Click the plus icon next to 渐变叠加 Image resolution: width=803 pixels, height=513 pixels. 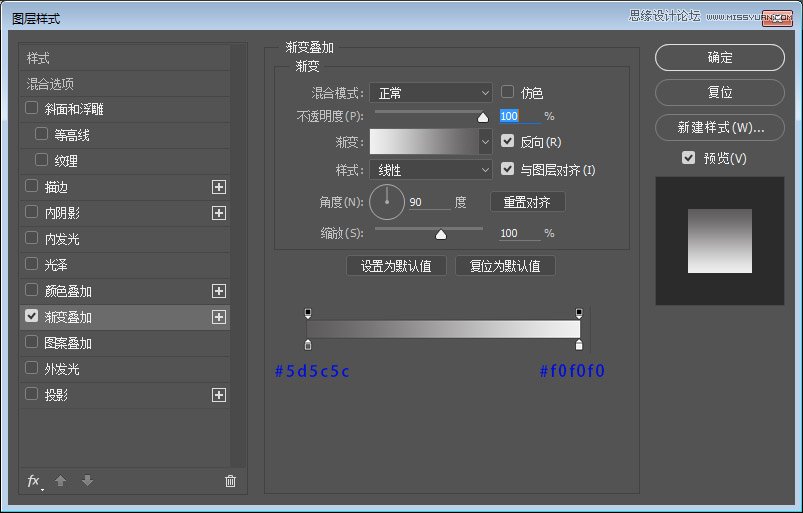coord(219,317)
